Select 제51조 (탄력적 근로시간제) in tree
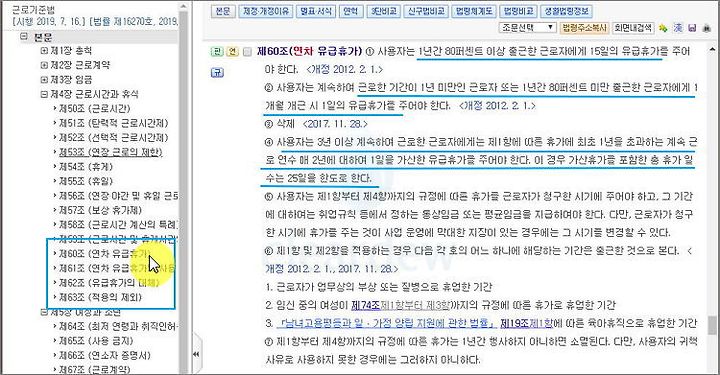720x375 pixels. click(x=113, y=123)
